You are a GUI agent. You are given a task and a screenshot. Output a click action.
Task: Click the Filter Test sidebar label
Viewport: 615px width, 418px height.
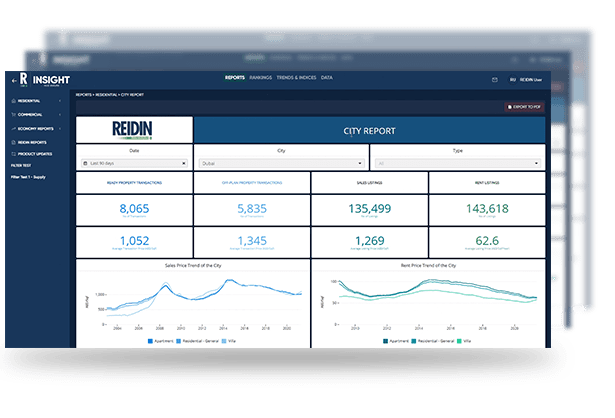(x=21, y=165)
